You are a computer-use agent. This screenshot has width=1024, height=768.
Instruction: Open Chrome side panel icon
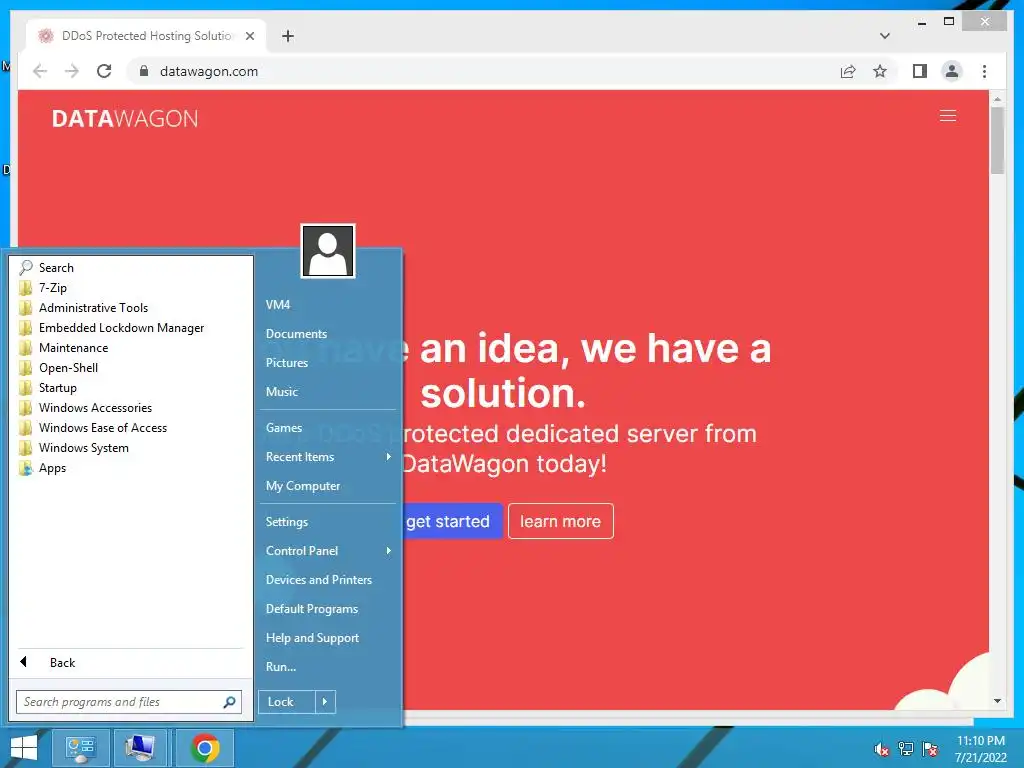[920, 71]
